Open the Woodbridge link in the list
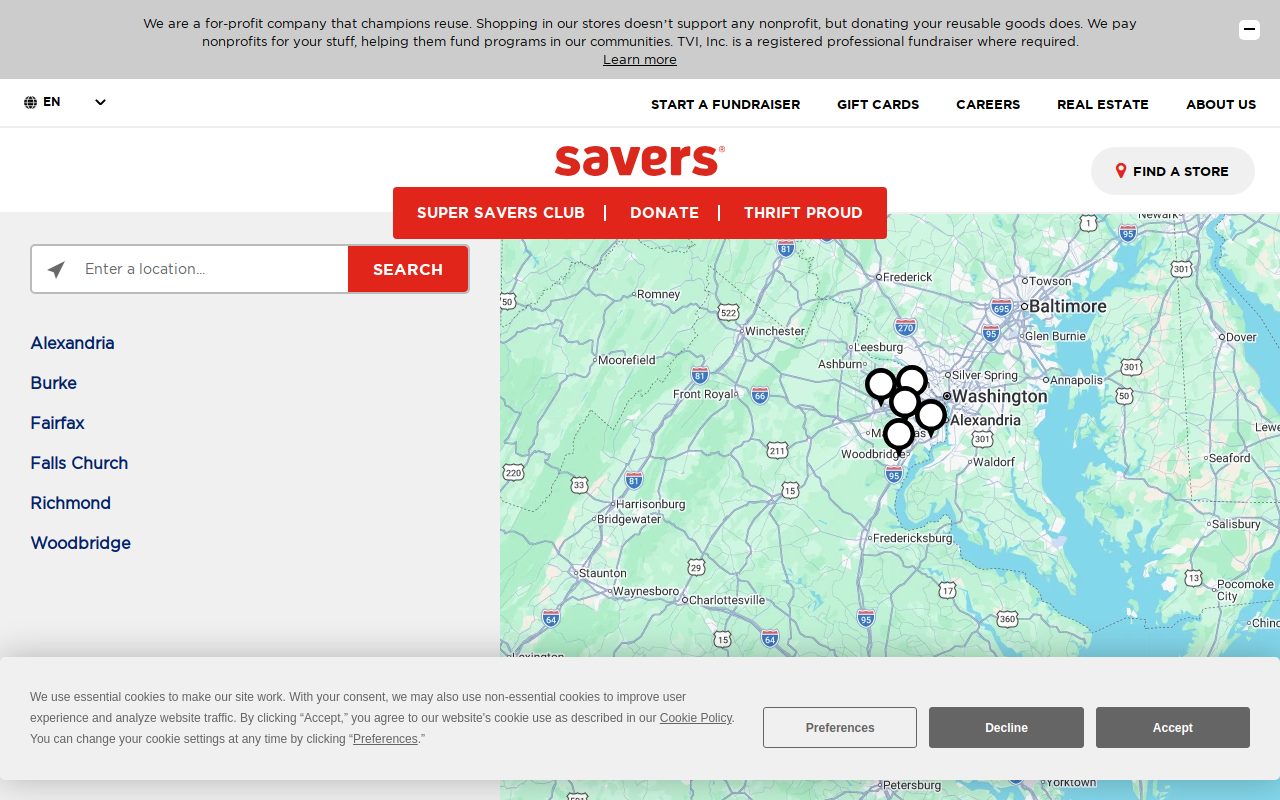Viewport: 1280px width, 800px height. tap(80, 543)
